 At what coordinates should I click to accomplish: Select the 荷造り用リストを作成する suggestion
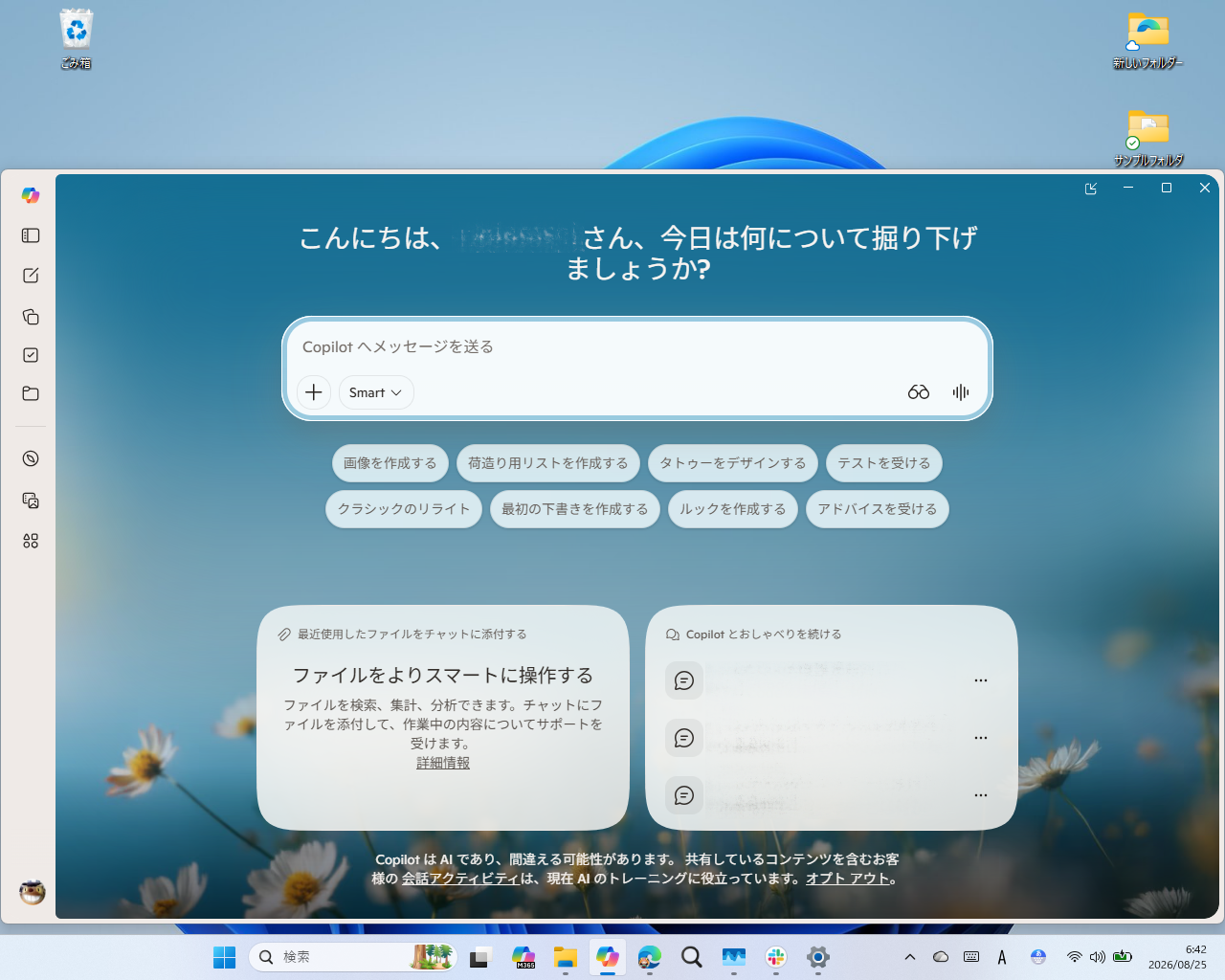point(547,463)
